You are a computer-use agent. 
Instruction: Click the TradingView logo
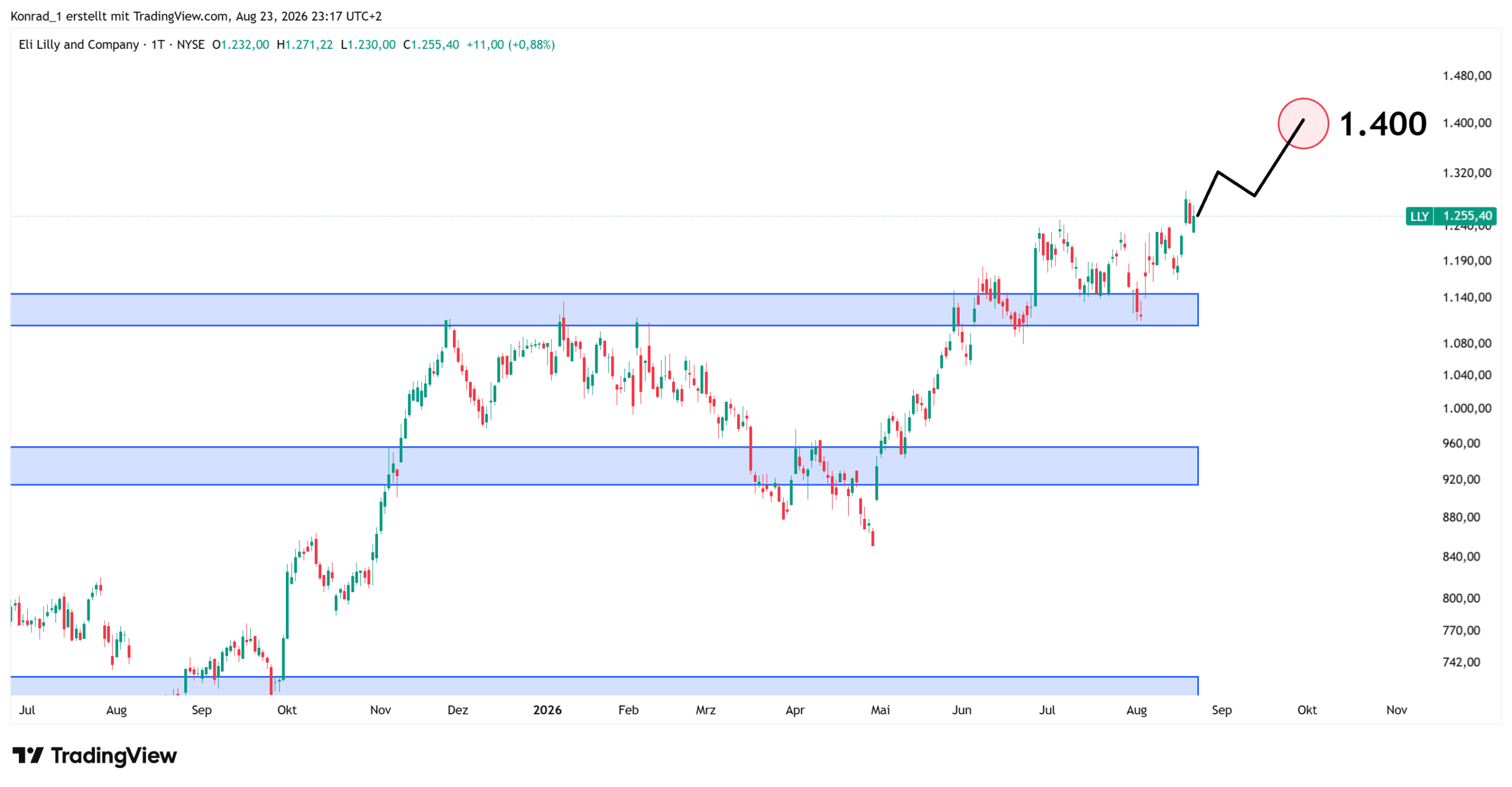coord(94,755)
